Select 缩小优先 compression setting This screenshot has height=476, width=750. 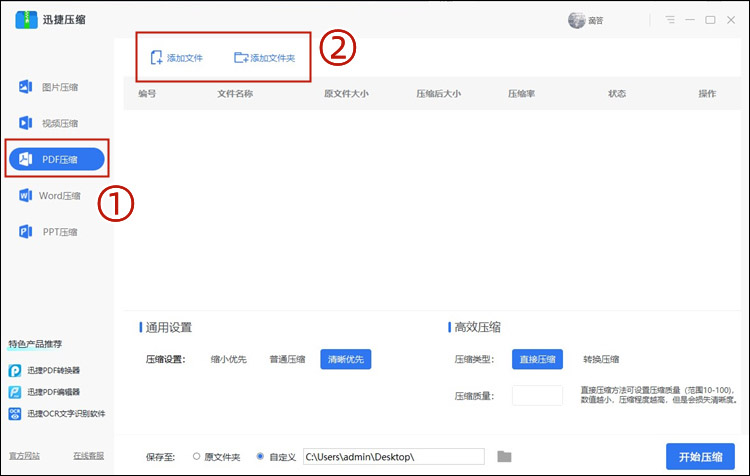click(x=229, y=359)
